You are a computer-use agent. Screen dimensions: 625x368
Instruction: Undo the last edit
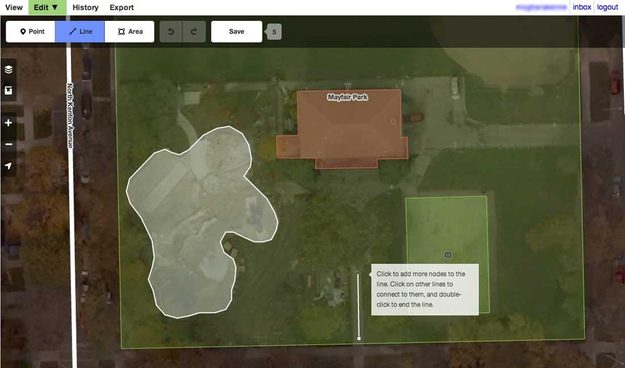(x=171, y=31)
